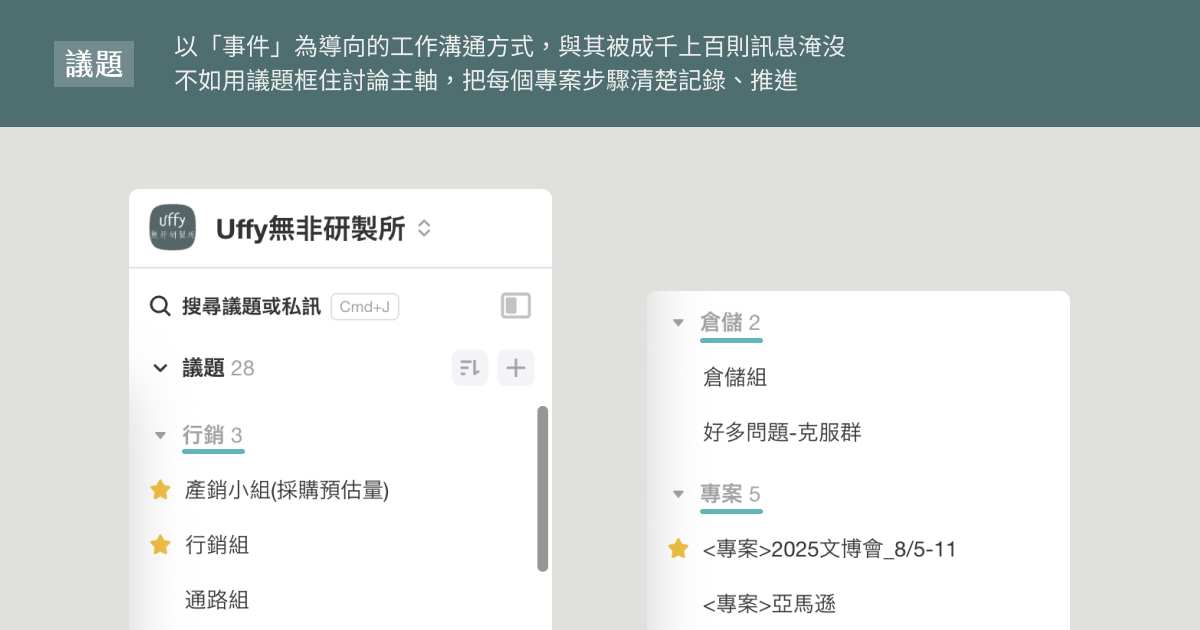Image resolution: width=1200 pixels, height=630 pixels.
Task: Click star icon next to 2025文博會 project
Action: 678,549
